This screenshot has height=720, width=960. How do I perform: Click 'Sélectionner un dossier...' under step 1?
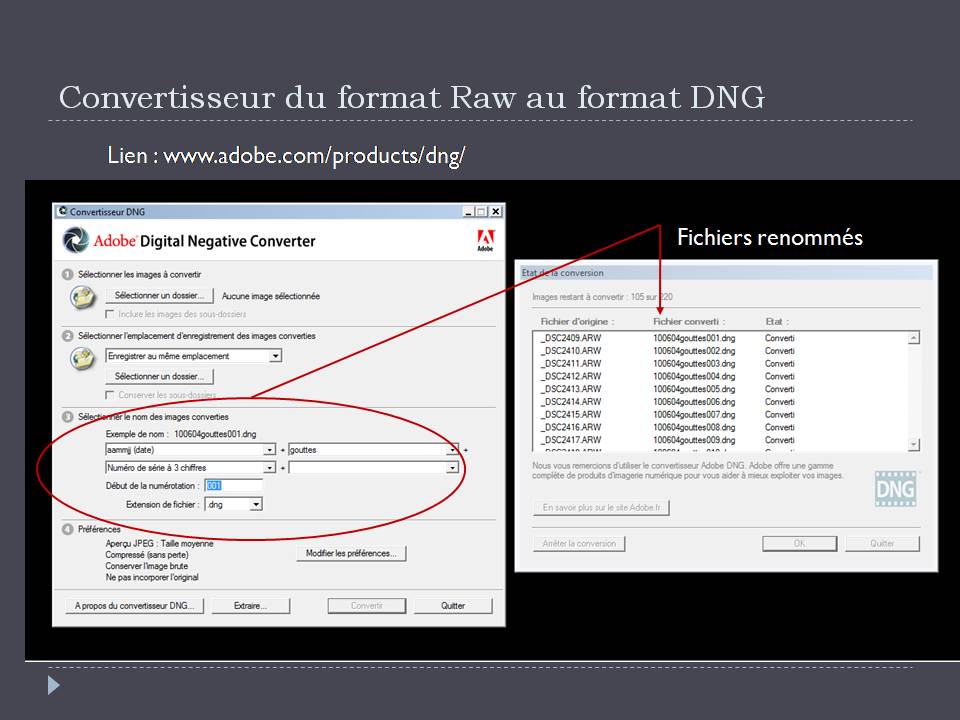(x=160, y=296)
